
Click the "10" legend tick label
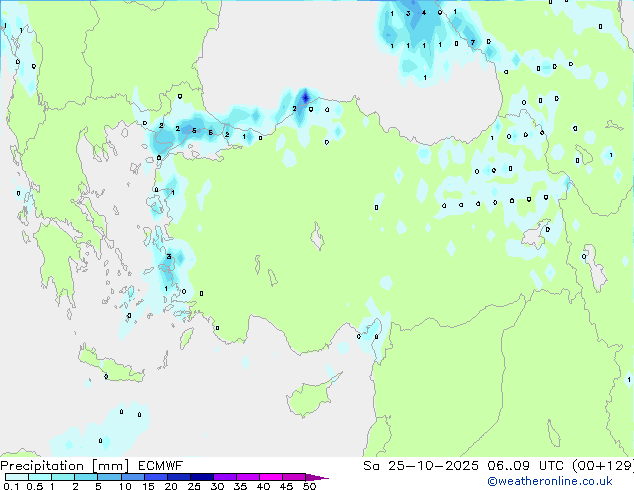tap(125, 486)
